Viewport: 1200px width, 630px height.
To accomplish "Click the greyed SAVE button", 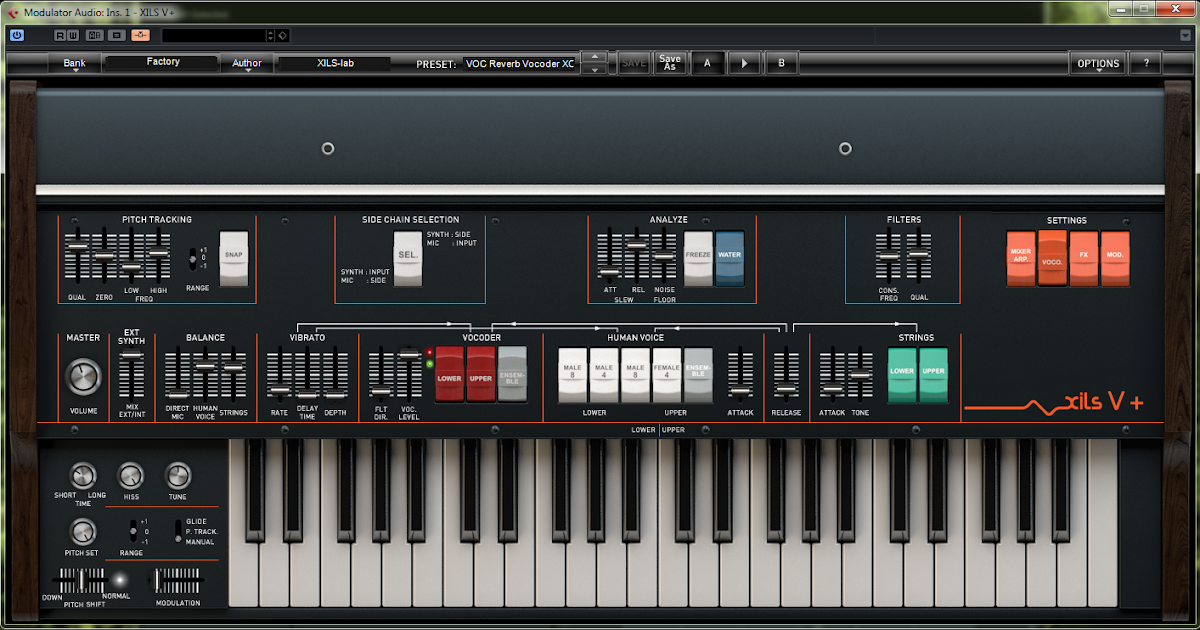I will point(634,63).
